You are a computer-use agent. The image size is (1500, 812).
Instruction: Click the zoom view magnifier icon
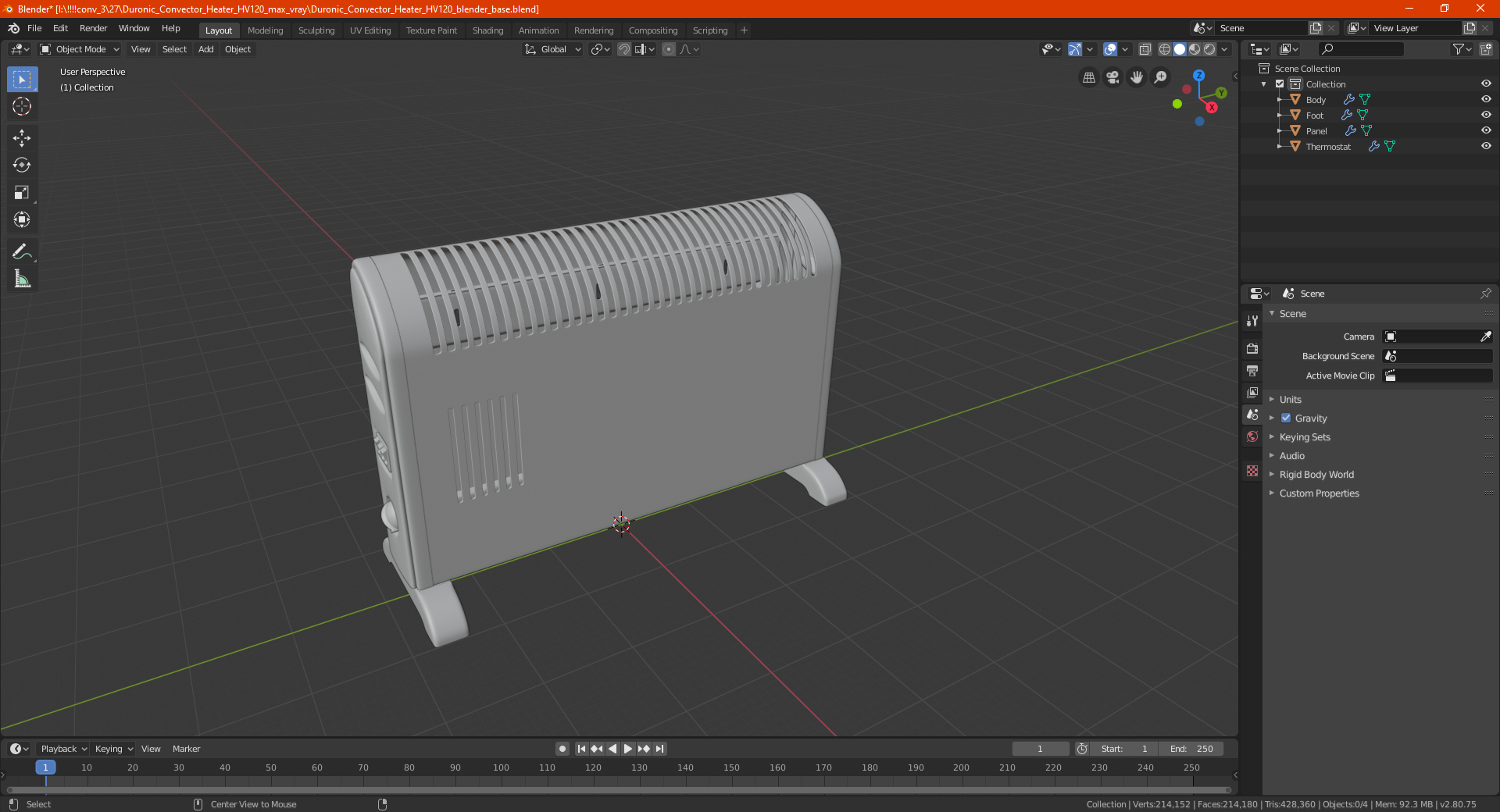coord(1161,77)
